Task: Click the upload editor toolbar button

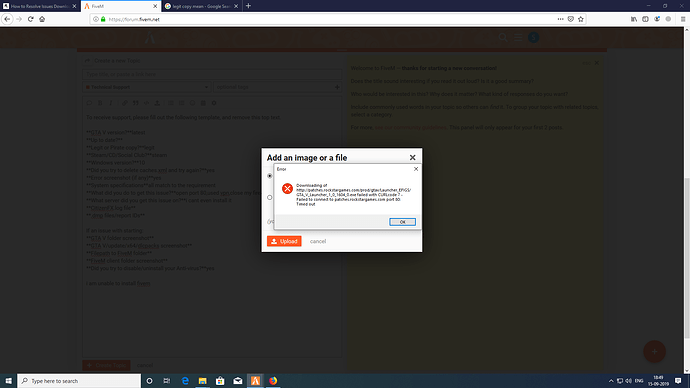Action: click(157, 103)
